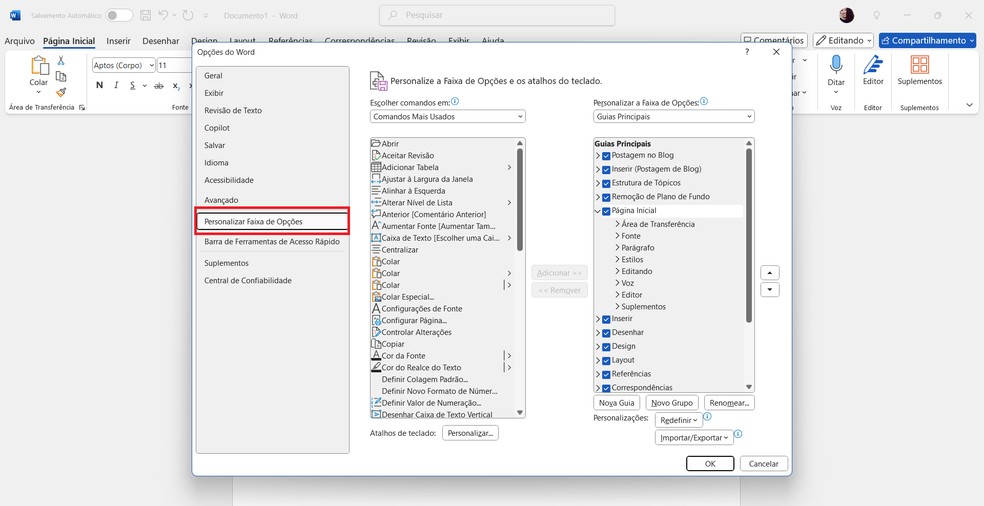Uncheck the Design checkbox

point(606,347)
